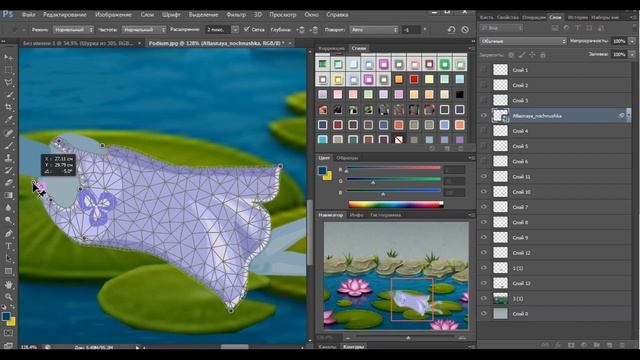Screen dimensions: 640x360
Task: Open the Частота density dropdown
Action: (144, 29)
